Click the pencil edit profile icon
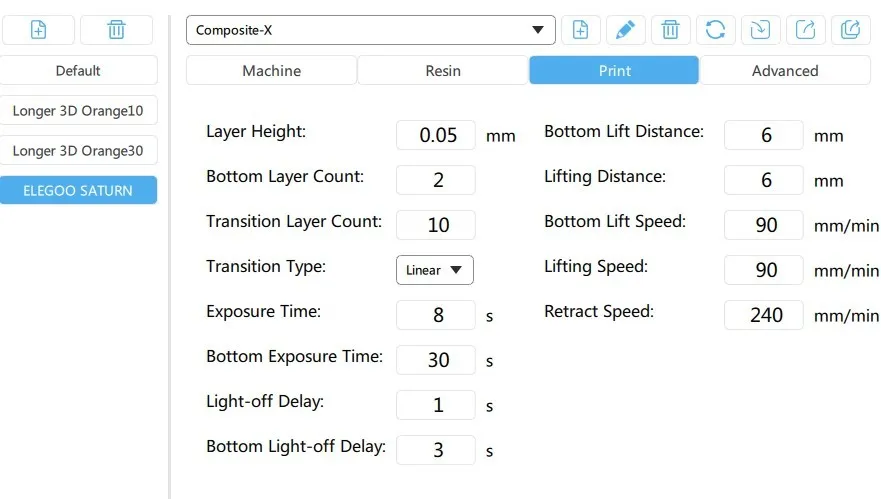Screen dimensions: 881x499 click(625, 30)
